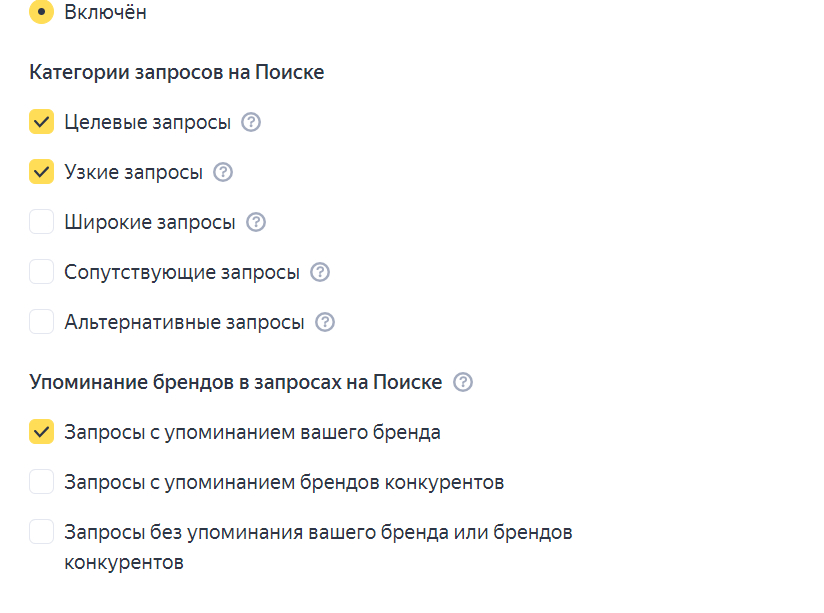824x613 pixels.
Task: Select the Включён radio button
Action: point(41,12)
